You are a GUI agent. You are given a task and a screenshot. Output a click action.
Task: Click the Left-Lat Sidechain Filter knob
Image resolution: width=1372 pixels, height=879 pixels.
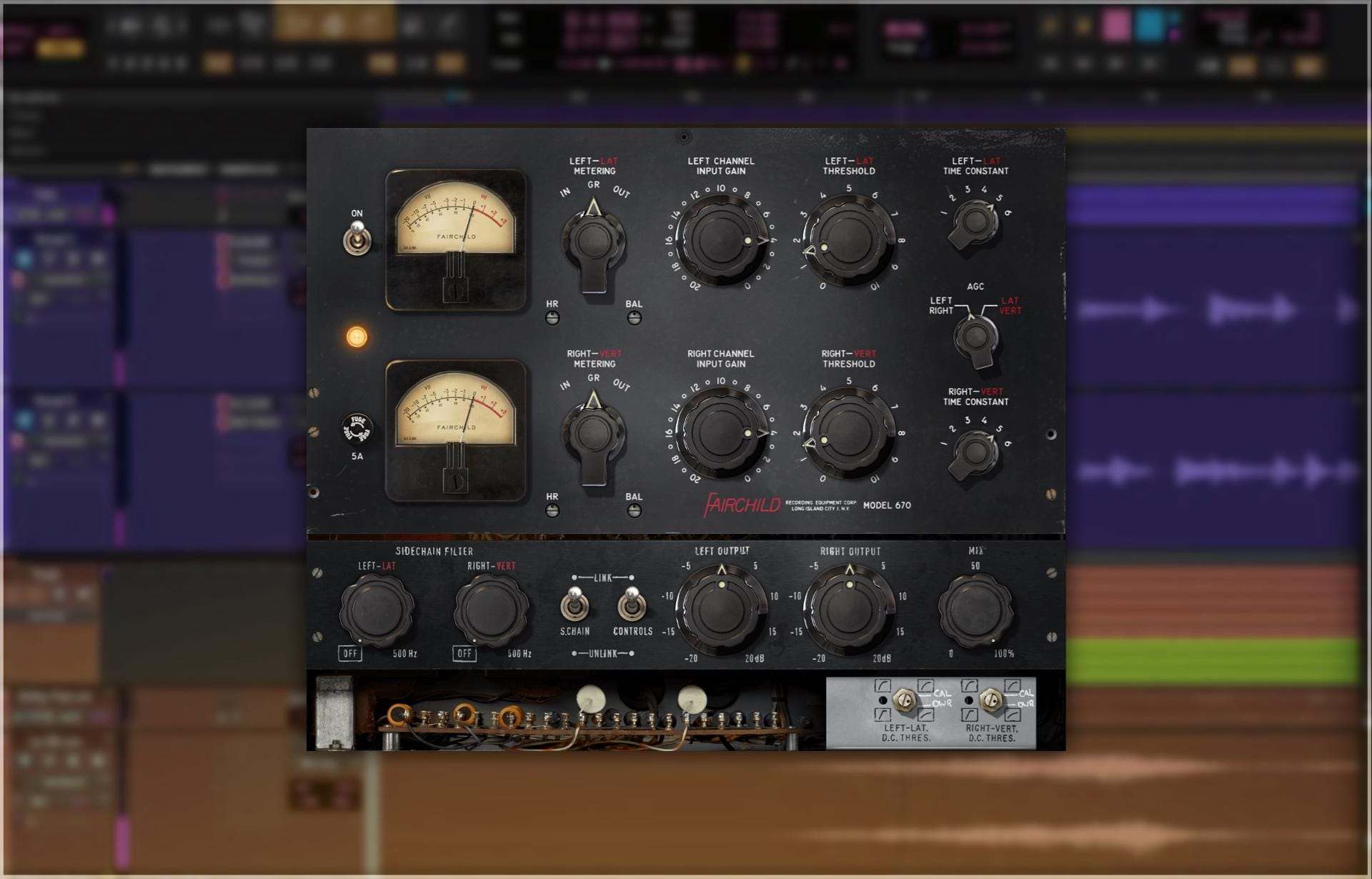coord(377,609)
